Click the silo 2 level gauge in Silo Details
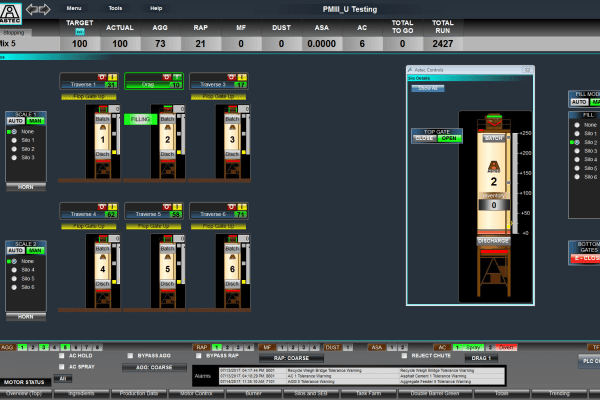Image resolution: width=600 pixels, height=400 pixels. point(515,183)
